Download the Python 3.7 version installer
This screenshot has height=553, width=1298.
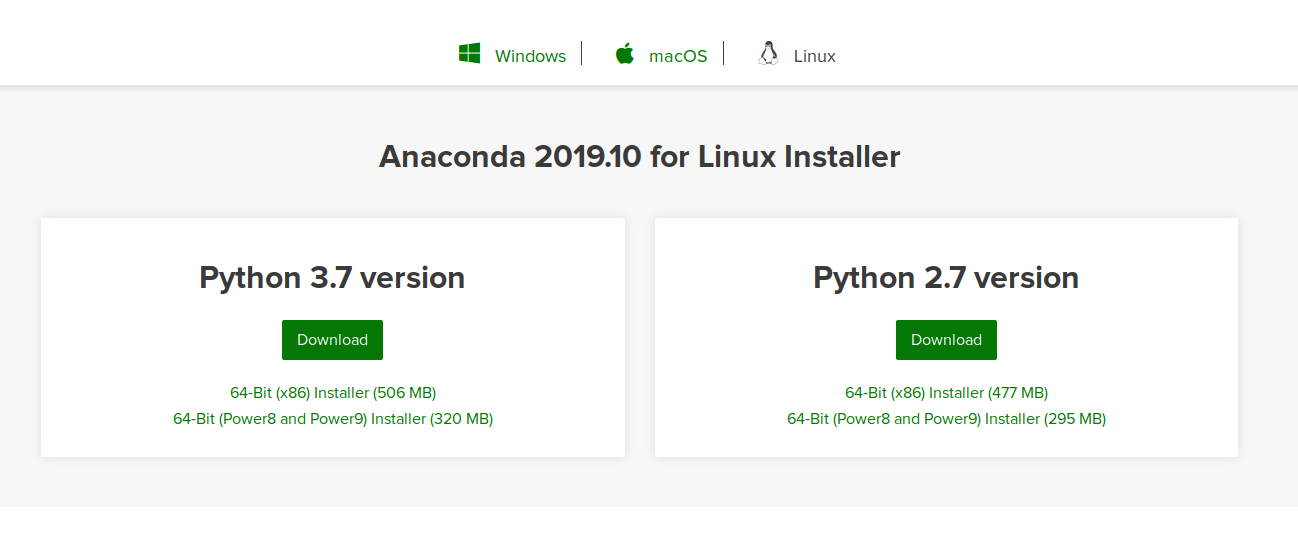(x=332, y=340)
